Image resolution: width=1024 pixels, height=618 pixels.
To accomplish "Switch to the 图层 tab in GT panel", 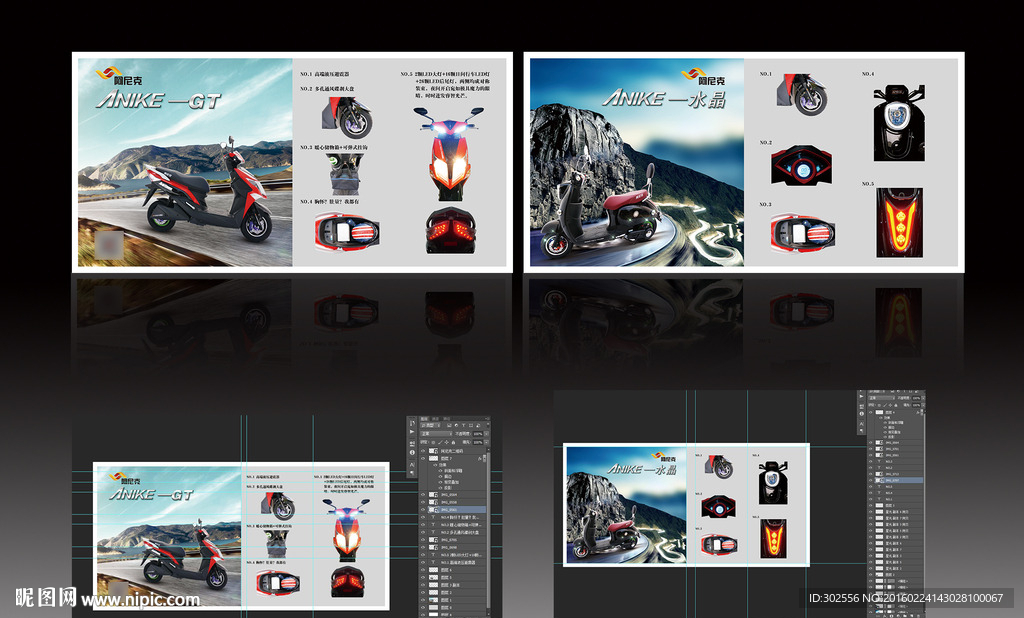I will (x=424, y=419).
